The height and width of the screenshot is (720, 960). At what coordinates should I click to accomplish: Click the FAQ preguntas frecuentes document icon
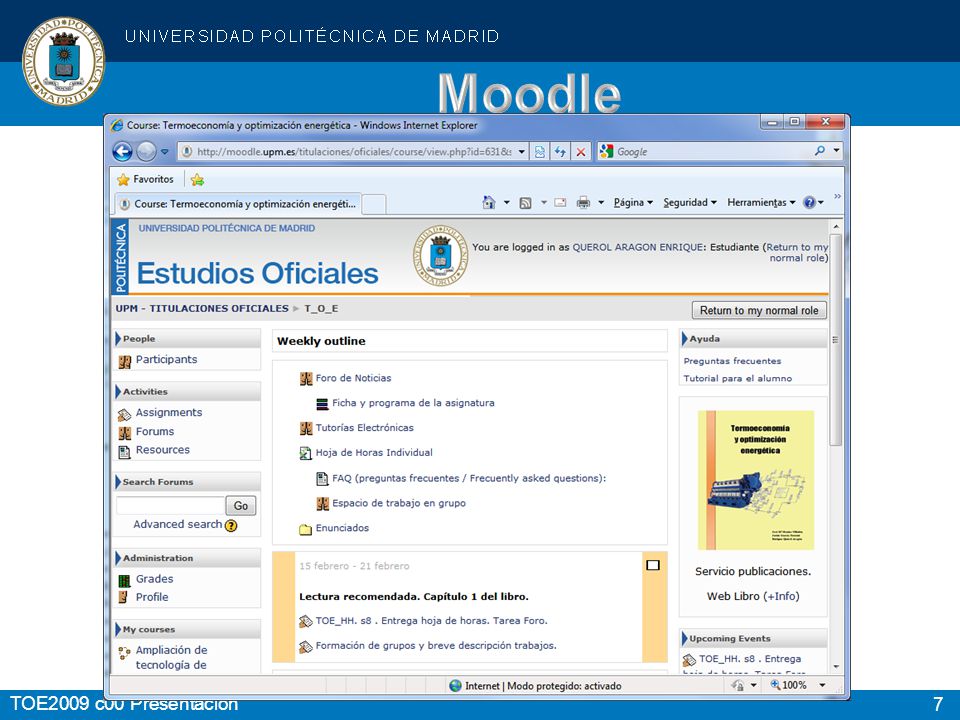tap(322, 479)
